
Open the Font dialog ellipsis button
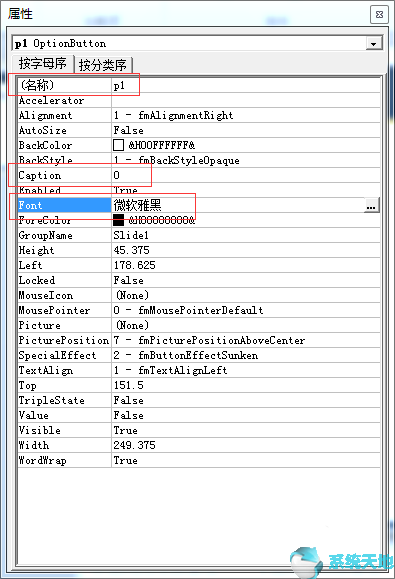[371, 205]
